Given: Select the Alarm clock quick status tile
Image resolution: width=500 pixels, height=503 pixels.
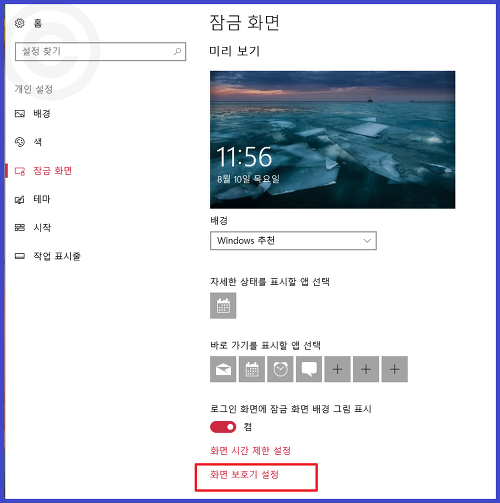Looking at the screenshot, I should click(280, 369).
